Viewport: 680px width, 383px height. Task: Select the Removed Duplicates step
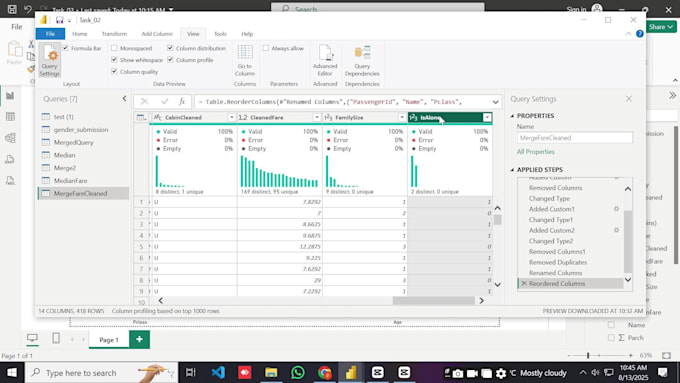click(x=558, y=262)
